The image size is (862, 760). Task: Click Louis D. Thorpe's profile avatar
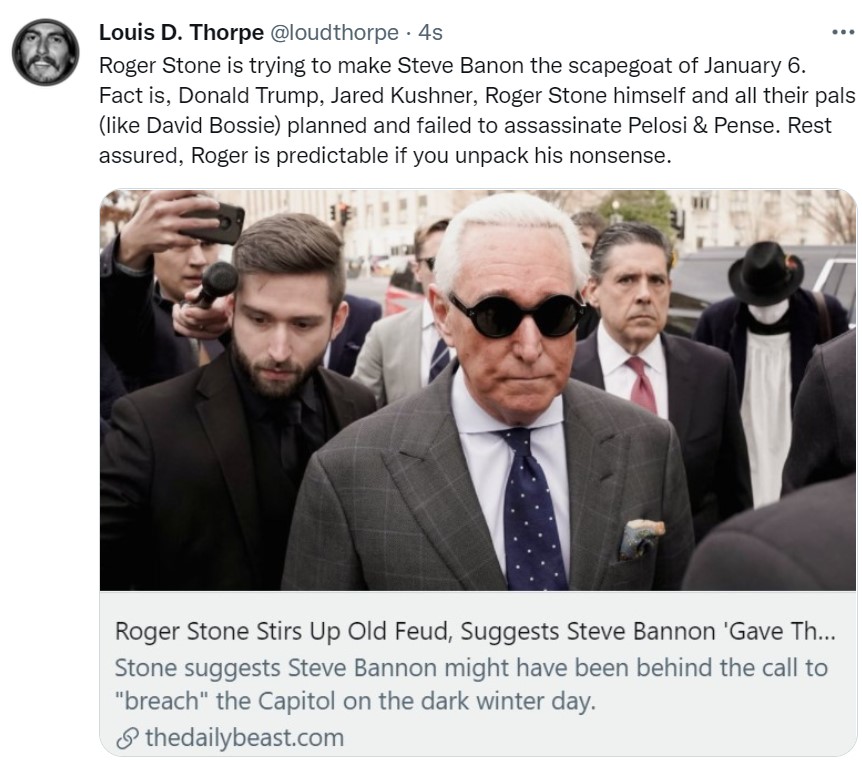45,52
